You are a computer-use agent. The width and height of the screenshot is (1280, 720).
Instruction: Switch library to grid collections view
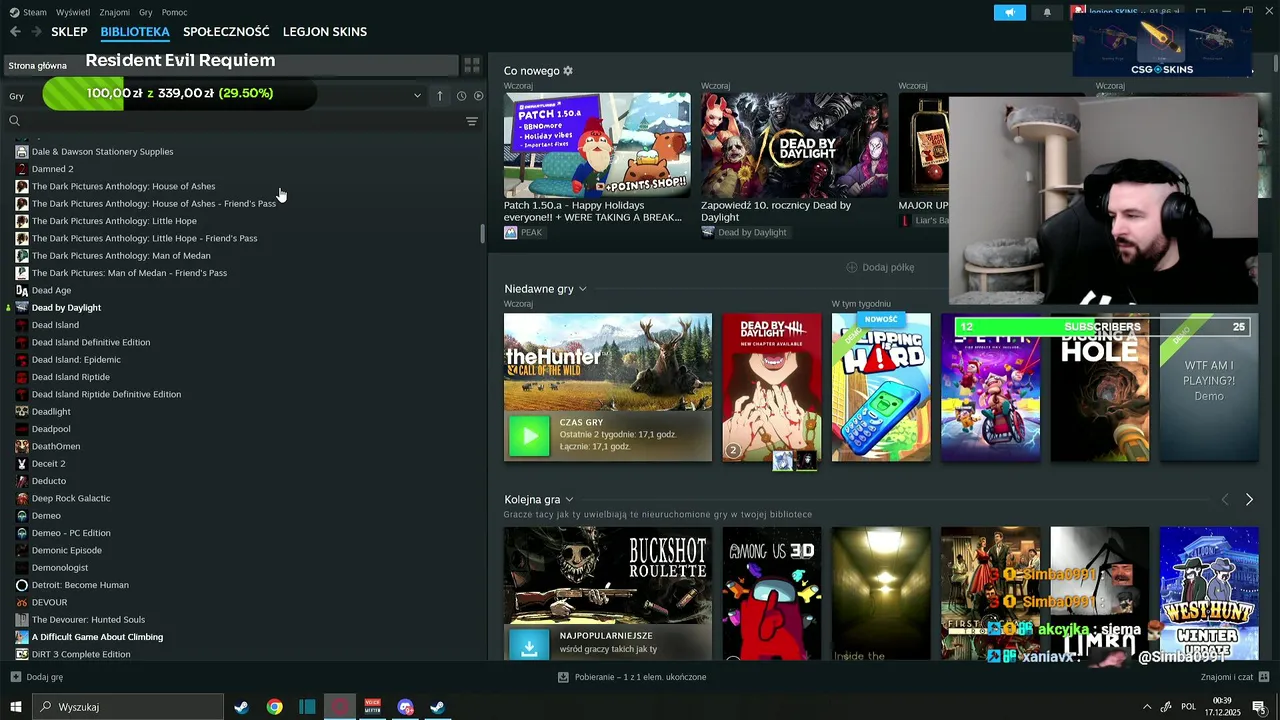pyautogui.click(x=472, y=66)
